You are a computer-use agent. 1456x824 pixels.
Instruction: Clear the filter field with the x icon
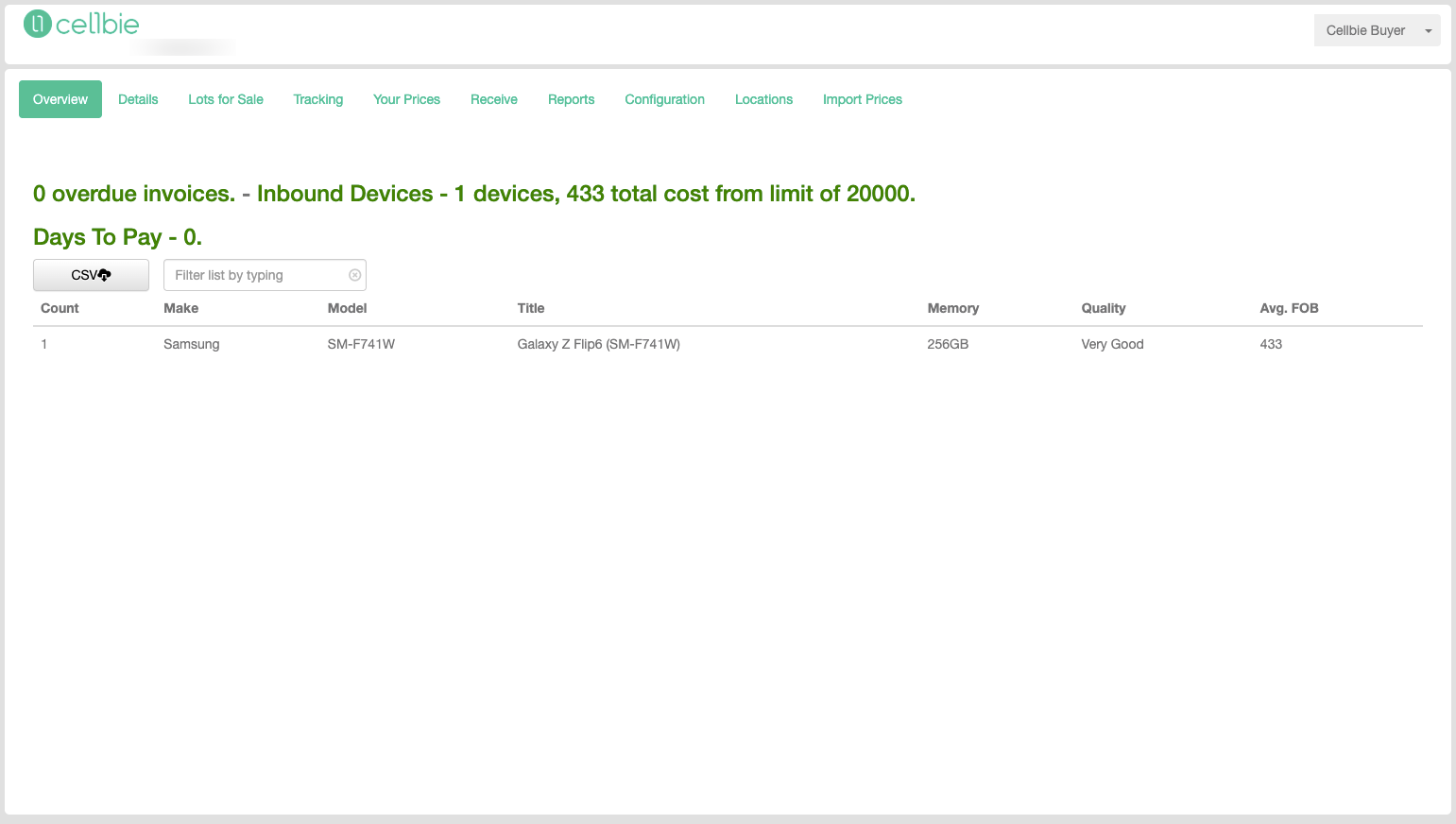click(x=355, y=275)
